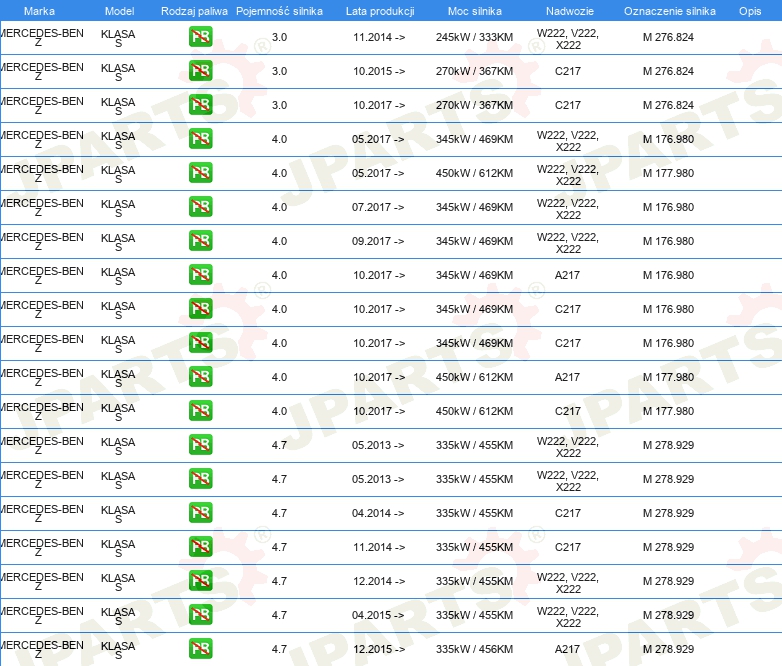Click the Model column header

pos(119,10)
